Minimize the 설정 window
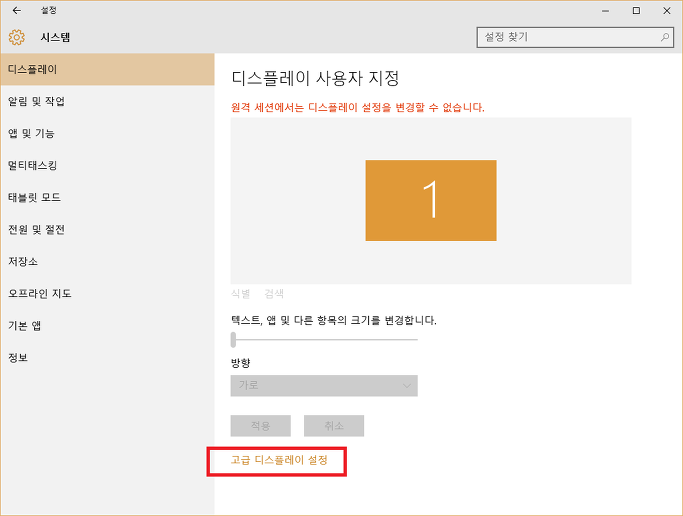683x516 pixels. 605,10
